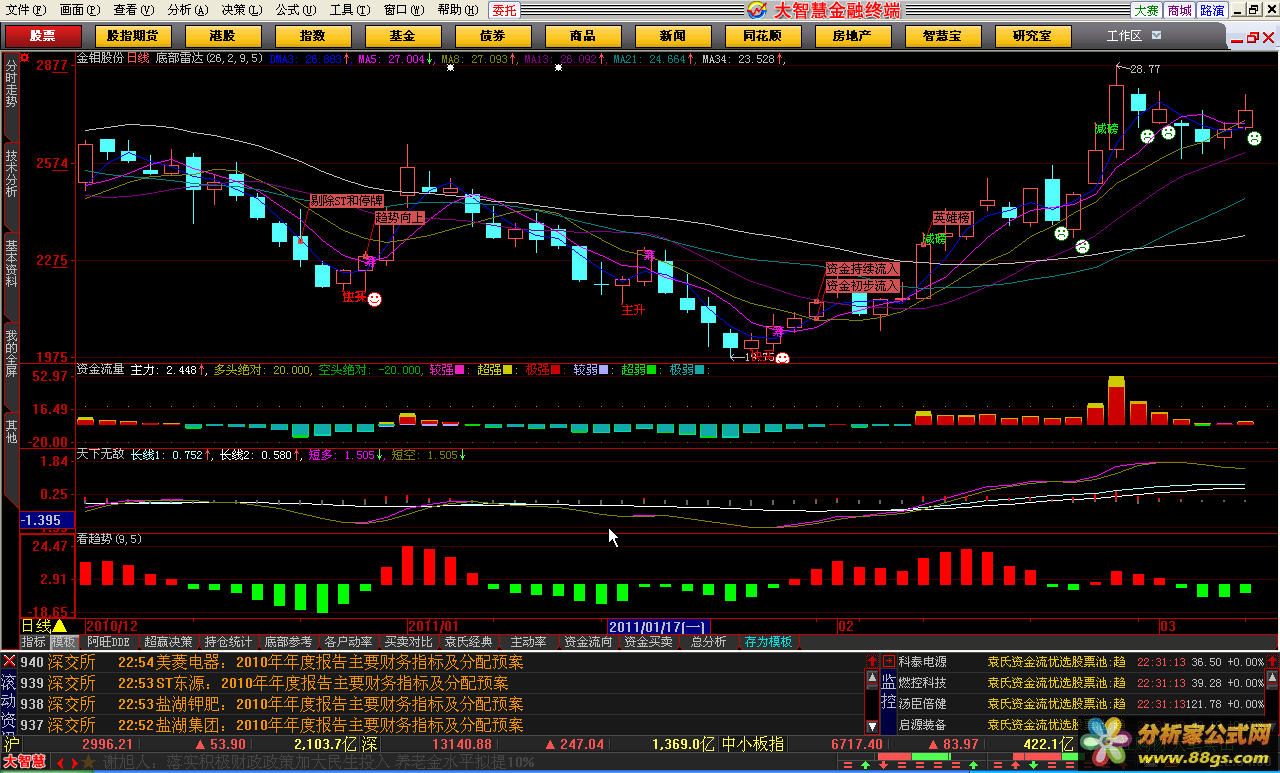
Task: Close the scrolling news panel with red X
Action: pyautogui.click(x=9, y=661)
